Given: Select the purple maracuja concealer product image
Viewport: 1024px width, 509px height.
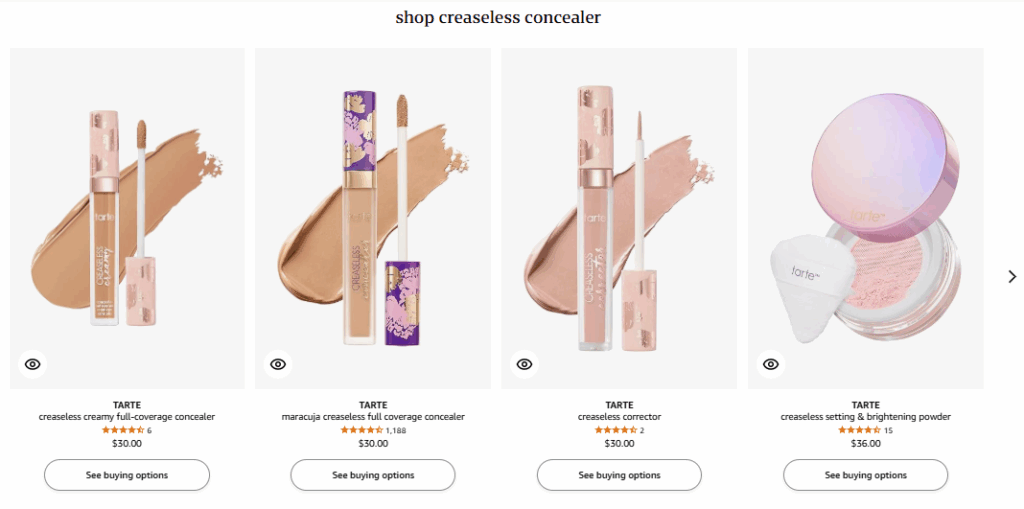Looking at the screenshot, I should 373,218.
